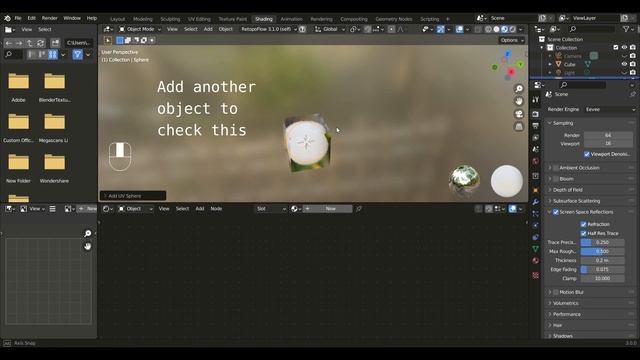Expand the Add UV Sphere operator panel
Image resolution: width=640 pixels, height=360 pixels.
(x=133, y=196)
